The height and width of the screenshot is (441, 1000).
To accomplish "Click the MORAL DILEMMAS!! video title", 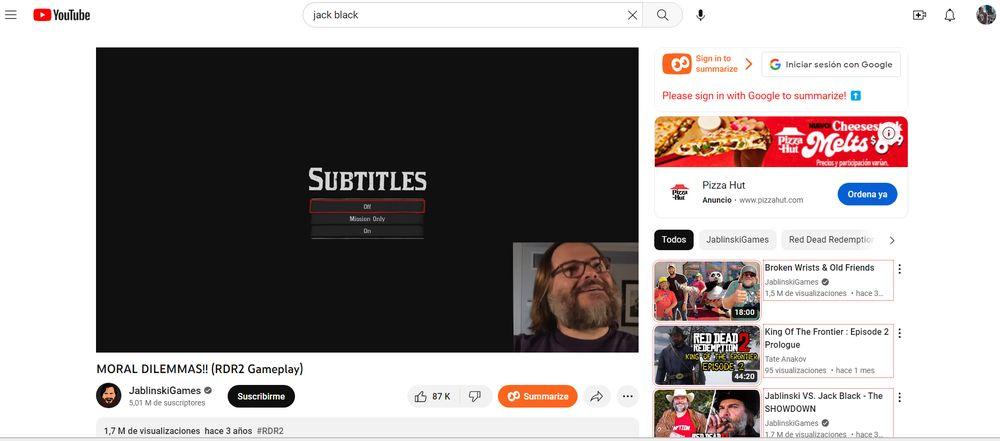I will (x=200, y=369).
